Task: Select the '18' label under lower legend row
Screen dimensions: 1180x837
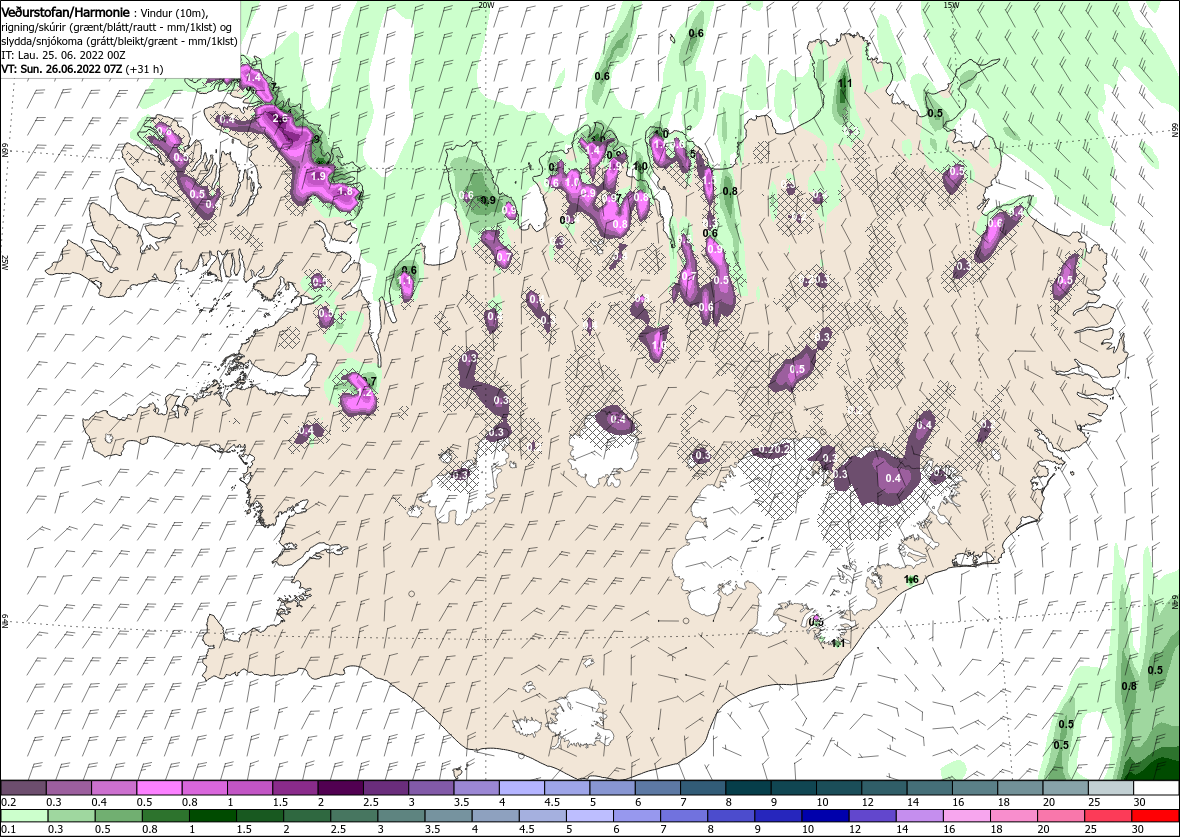Action: point(996,829)
